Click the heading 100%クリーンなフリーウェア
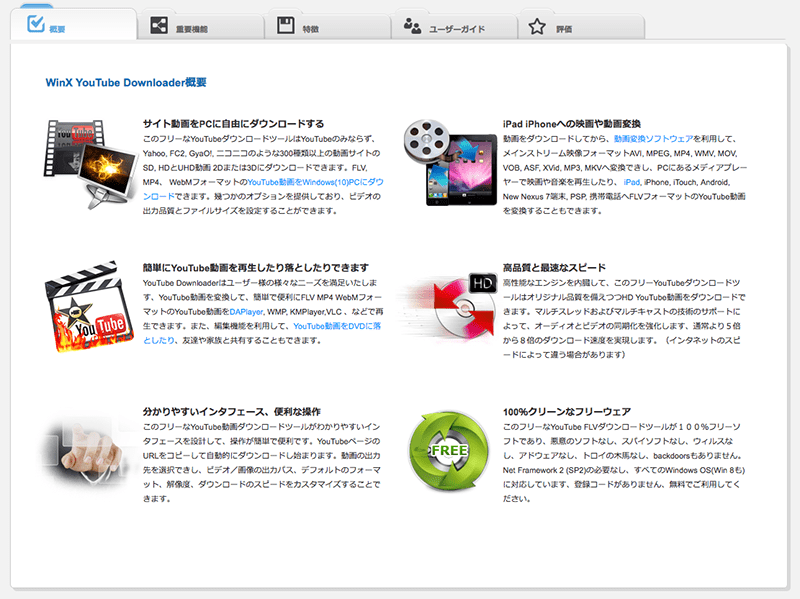The height and width of the screenshot is (599, 800). [567, 412]
